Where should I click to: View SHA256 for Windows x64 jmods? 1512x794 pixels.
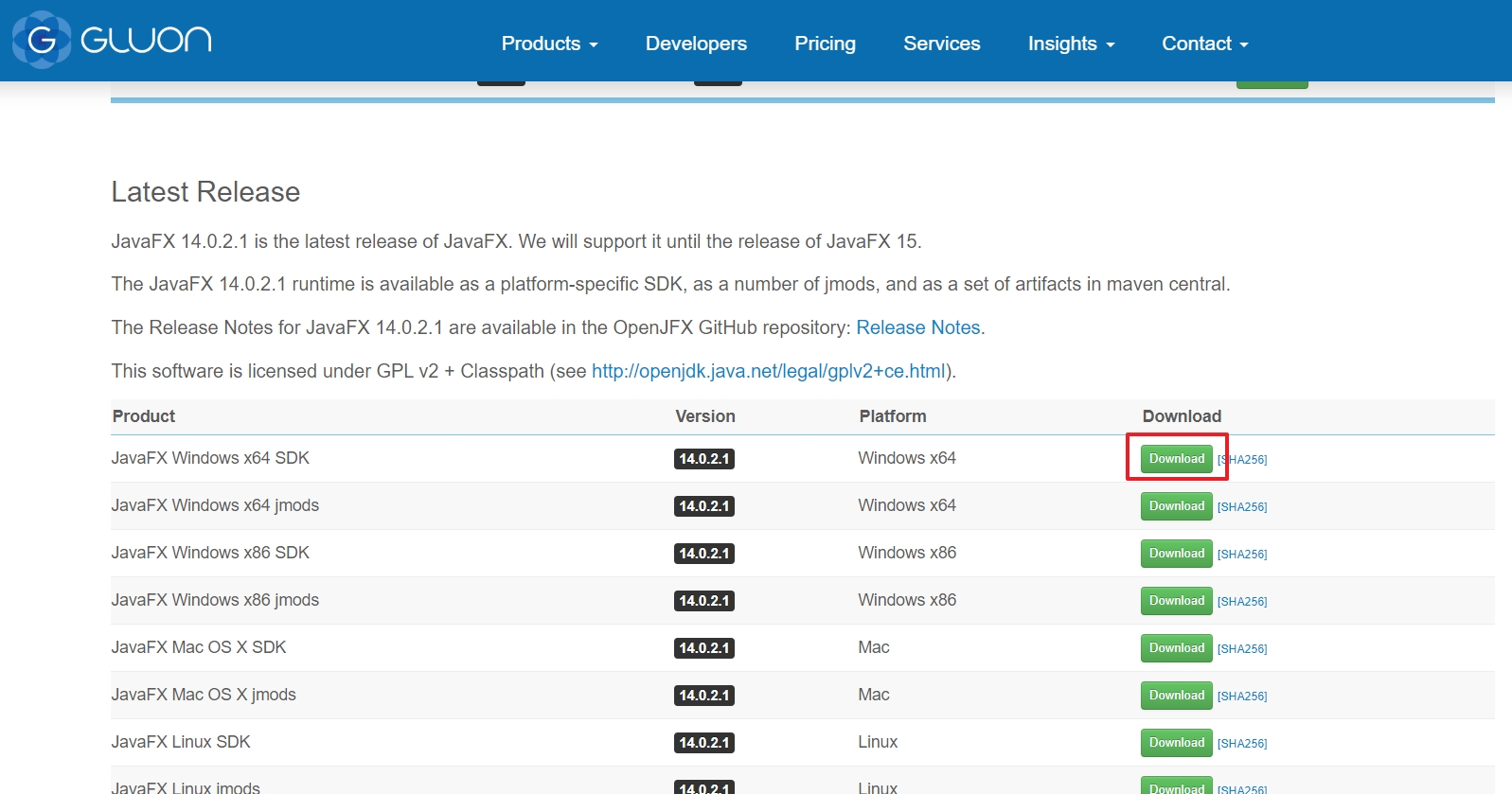(1242, 507)
